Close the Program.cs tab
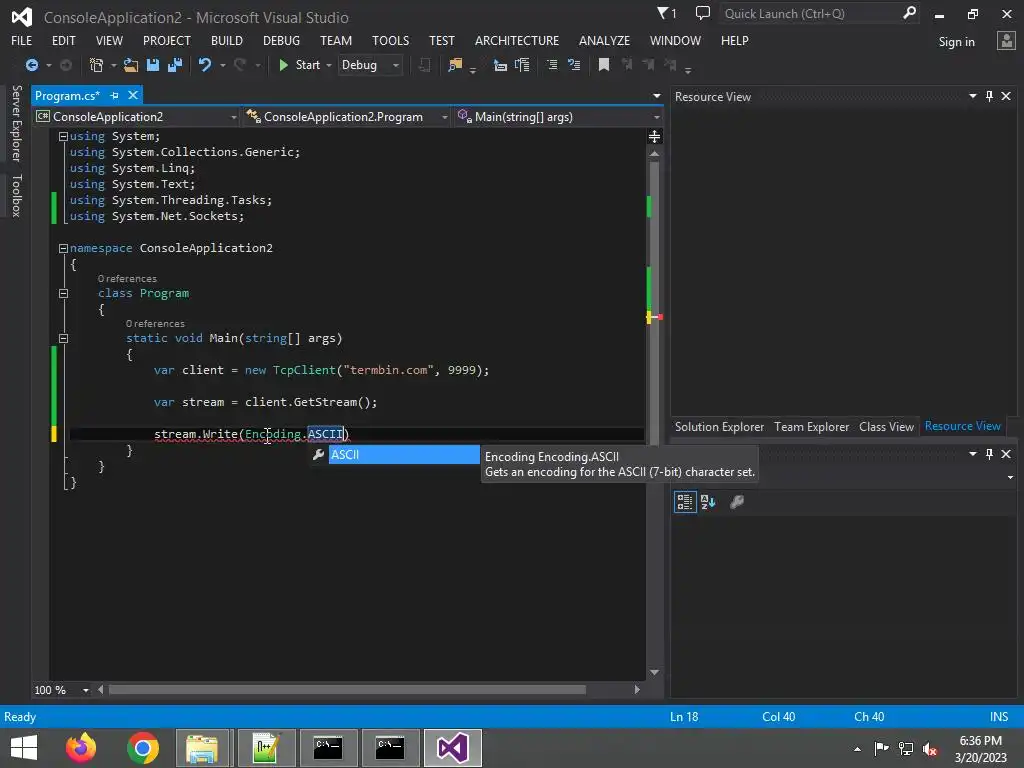Screen dimensions: 1024x768 [133, 95]
